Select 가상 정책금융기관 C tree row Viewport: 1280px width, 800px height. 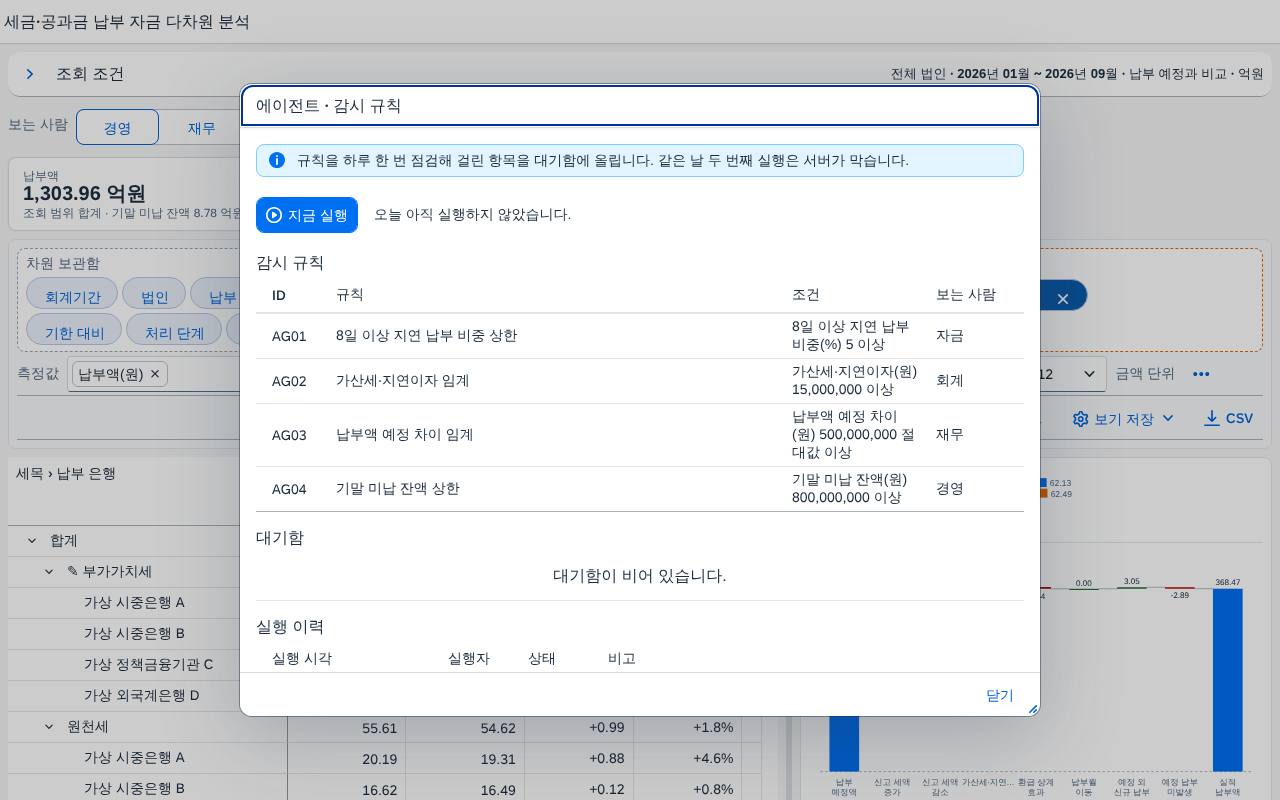148,664
